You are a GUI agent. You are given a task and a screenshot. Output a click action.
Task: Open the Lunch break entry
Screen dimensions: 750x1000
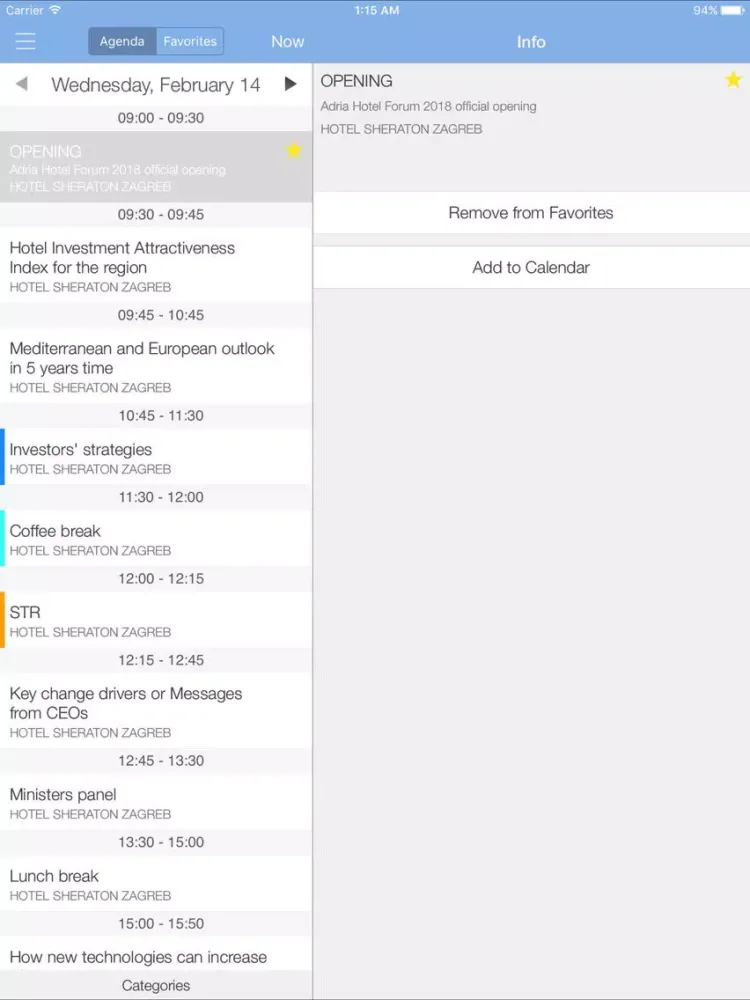[x=156, y=884]
